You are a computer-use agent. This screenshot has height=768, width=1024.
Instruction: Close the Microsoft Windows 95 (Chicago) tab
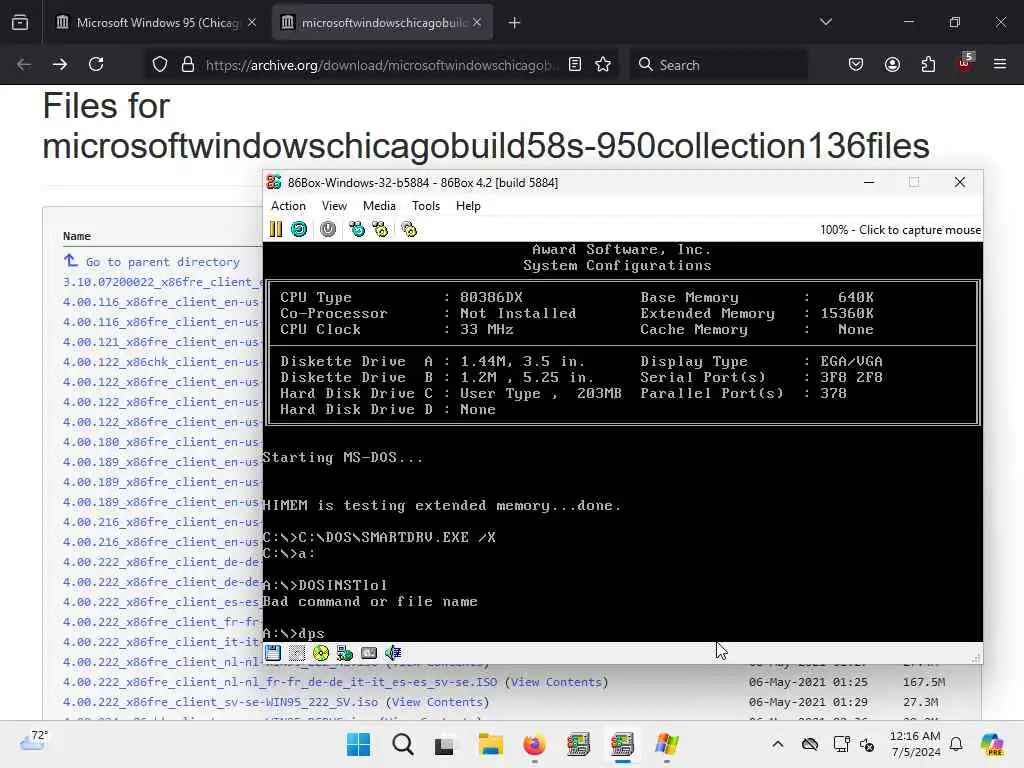[252, 23]
